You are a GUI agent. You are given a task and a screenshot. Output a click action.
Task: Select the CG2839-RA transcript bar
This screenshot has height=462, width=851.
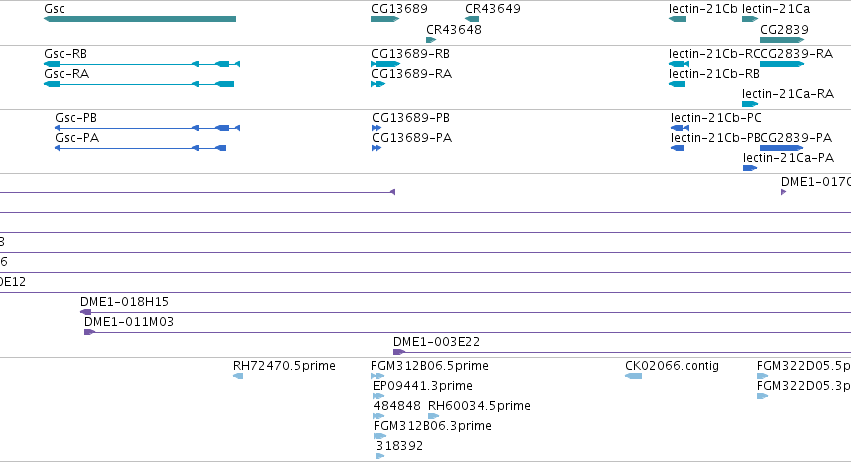[782, 64]
